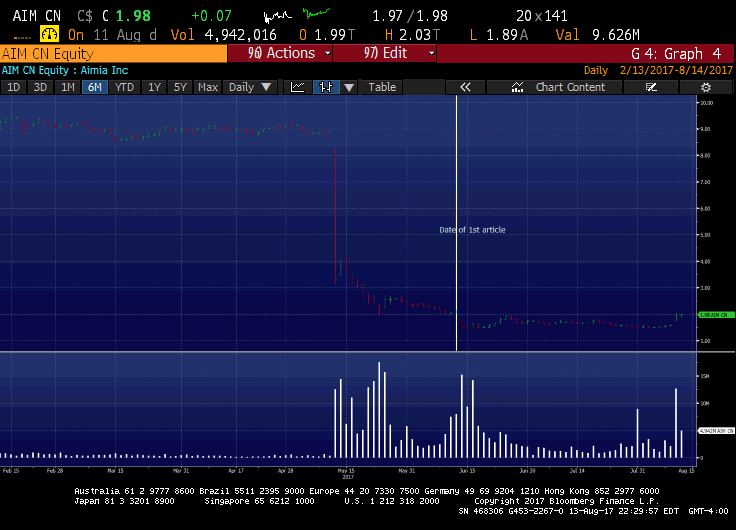Select the 3D time range
The height and width of the screenshot is (530, 736).
[x=40, y=87]
